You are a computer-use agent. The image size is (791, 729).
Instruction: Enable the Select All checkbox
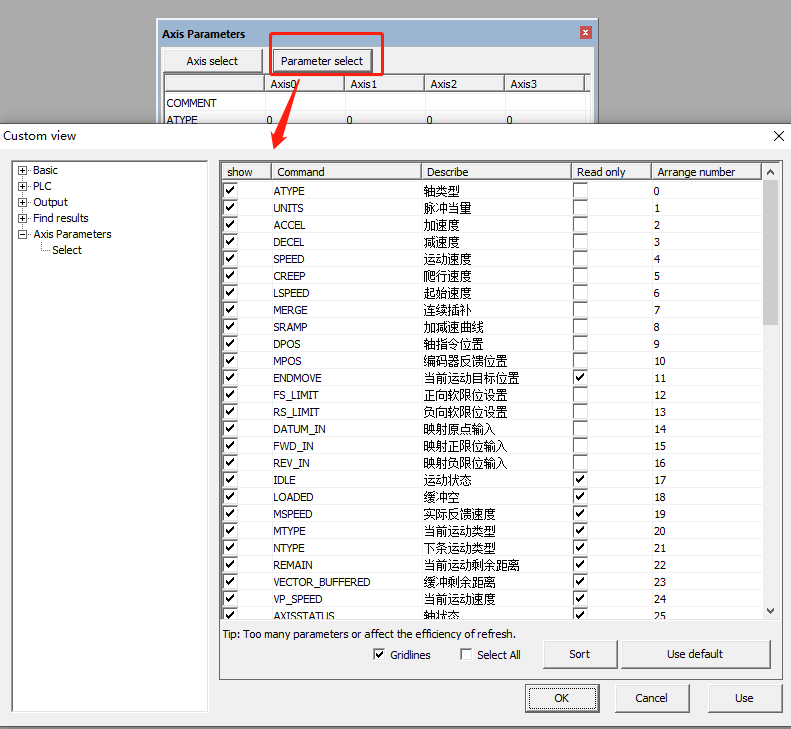coord(466,655)
